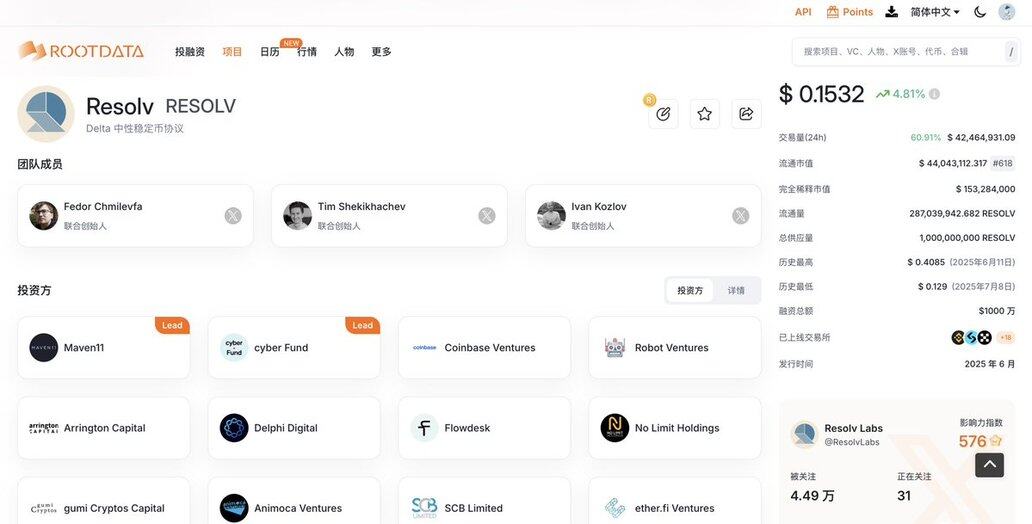Screen dimensions: 1032x524
Task: Click the SCB Limited logo icon
Action: (425, 508)
